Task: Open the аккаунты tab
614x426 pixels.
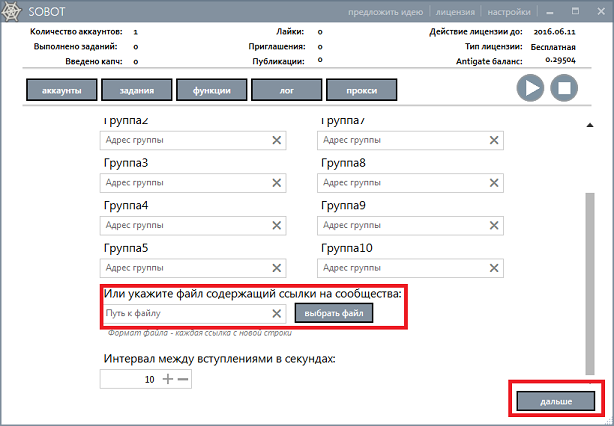Action: coord(61,91)
